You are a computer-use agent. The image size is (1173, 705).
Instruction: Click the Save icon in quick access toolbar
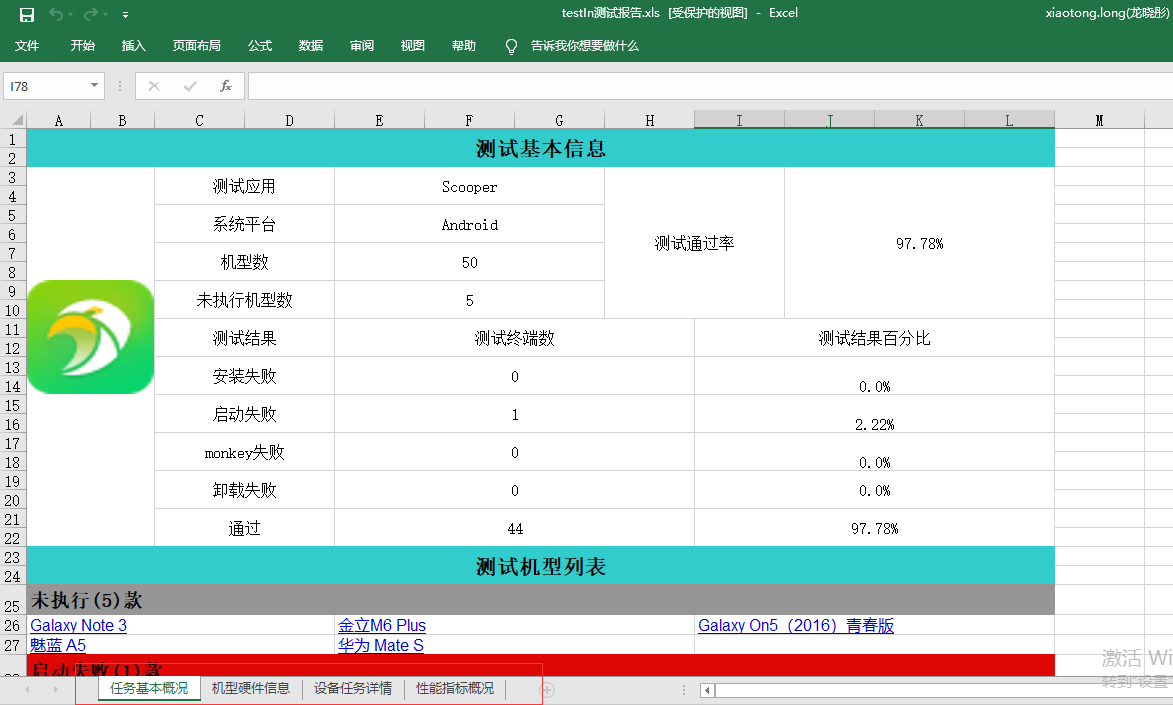point(27,14)
